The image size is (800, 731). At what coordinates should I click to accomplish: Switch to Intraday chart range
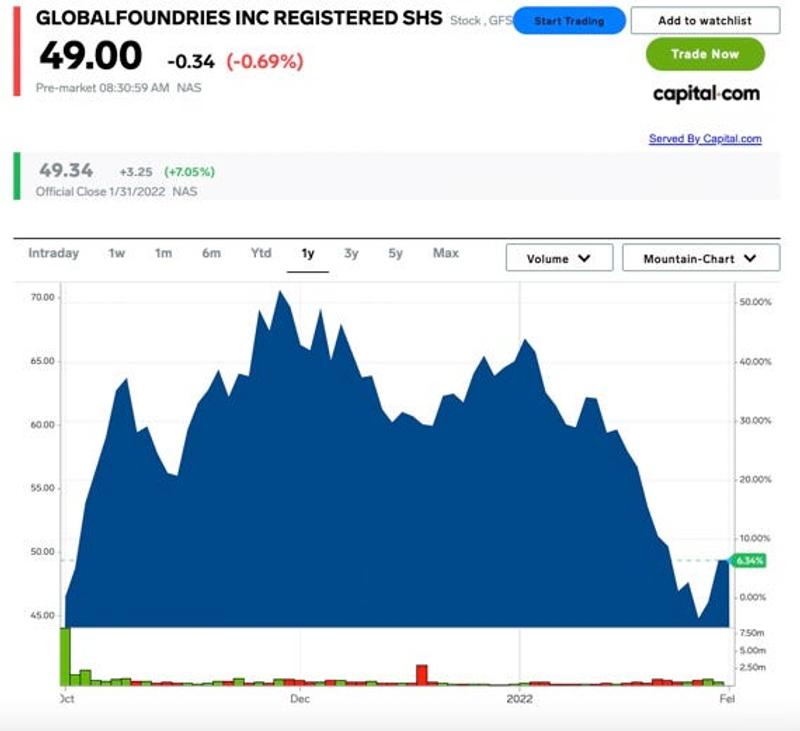pos(54,254)
